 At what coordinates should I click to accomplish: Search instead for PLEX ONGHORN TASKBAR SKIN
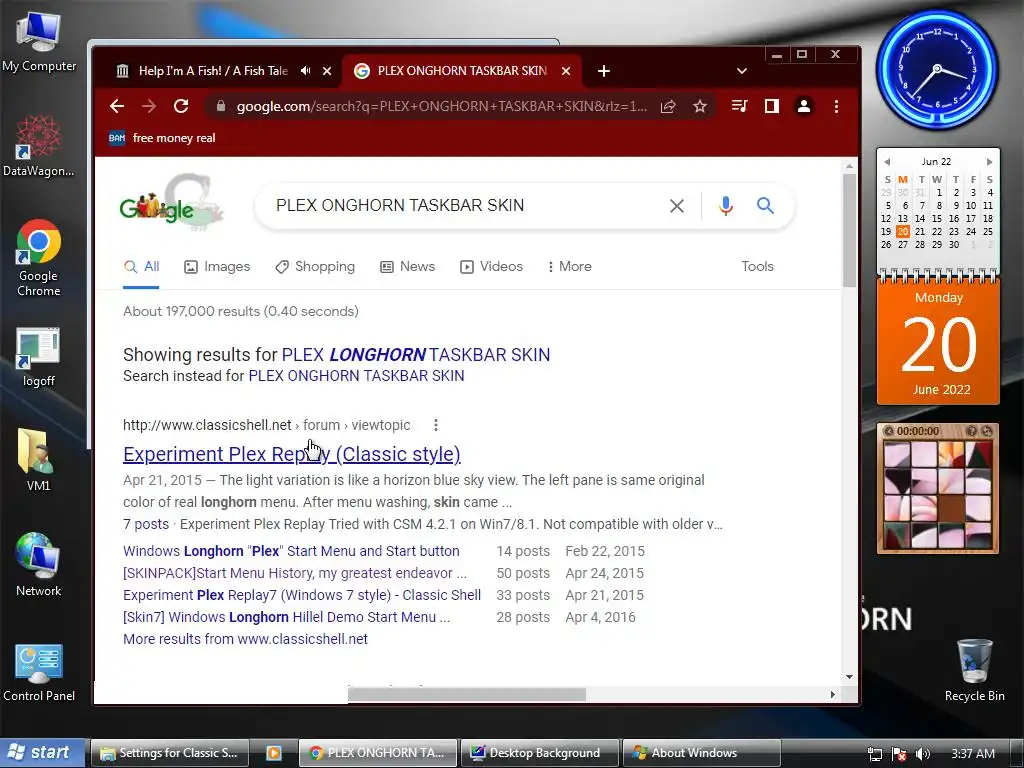[357, 376]
